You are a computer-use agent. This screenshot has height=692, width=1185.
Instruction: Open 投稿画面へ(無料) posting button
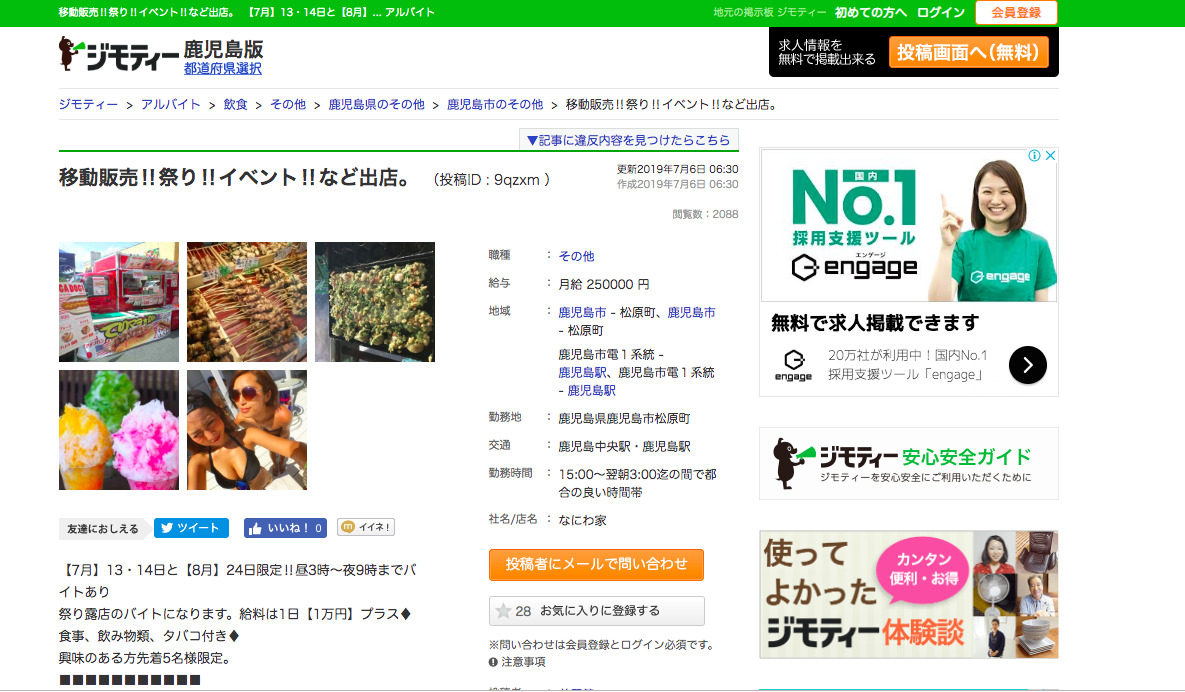click(968, 52)
